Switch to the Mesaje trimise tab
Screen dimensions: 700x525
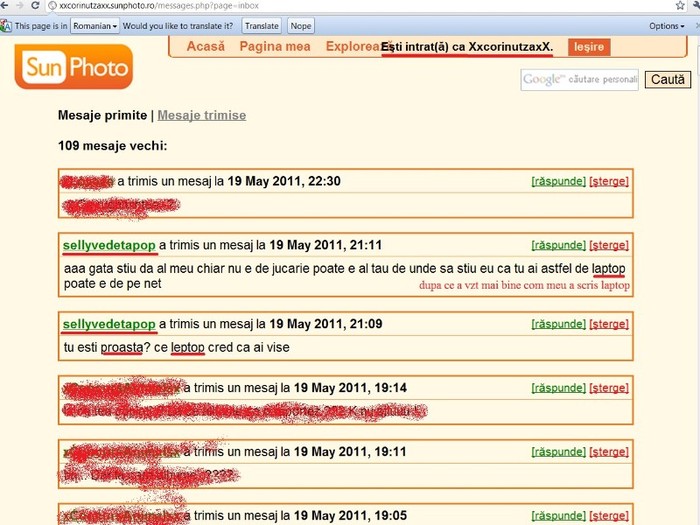[x=201, y=115]
